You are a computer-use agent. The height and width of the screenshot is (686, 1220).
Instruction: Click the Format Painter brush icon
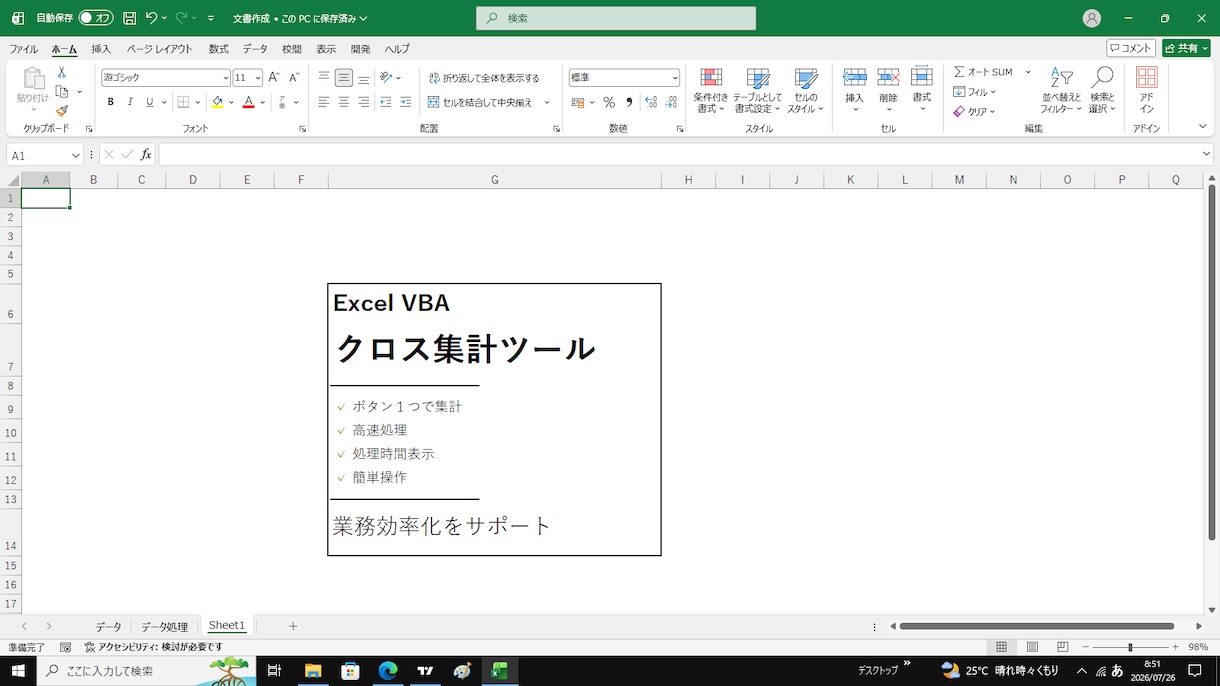coord(61,111)
